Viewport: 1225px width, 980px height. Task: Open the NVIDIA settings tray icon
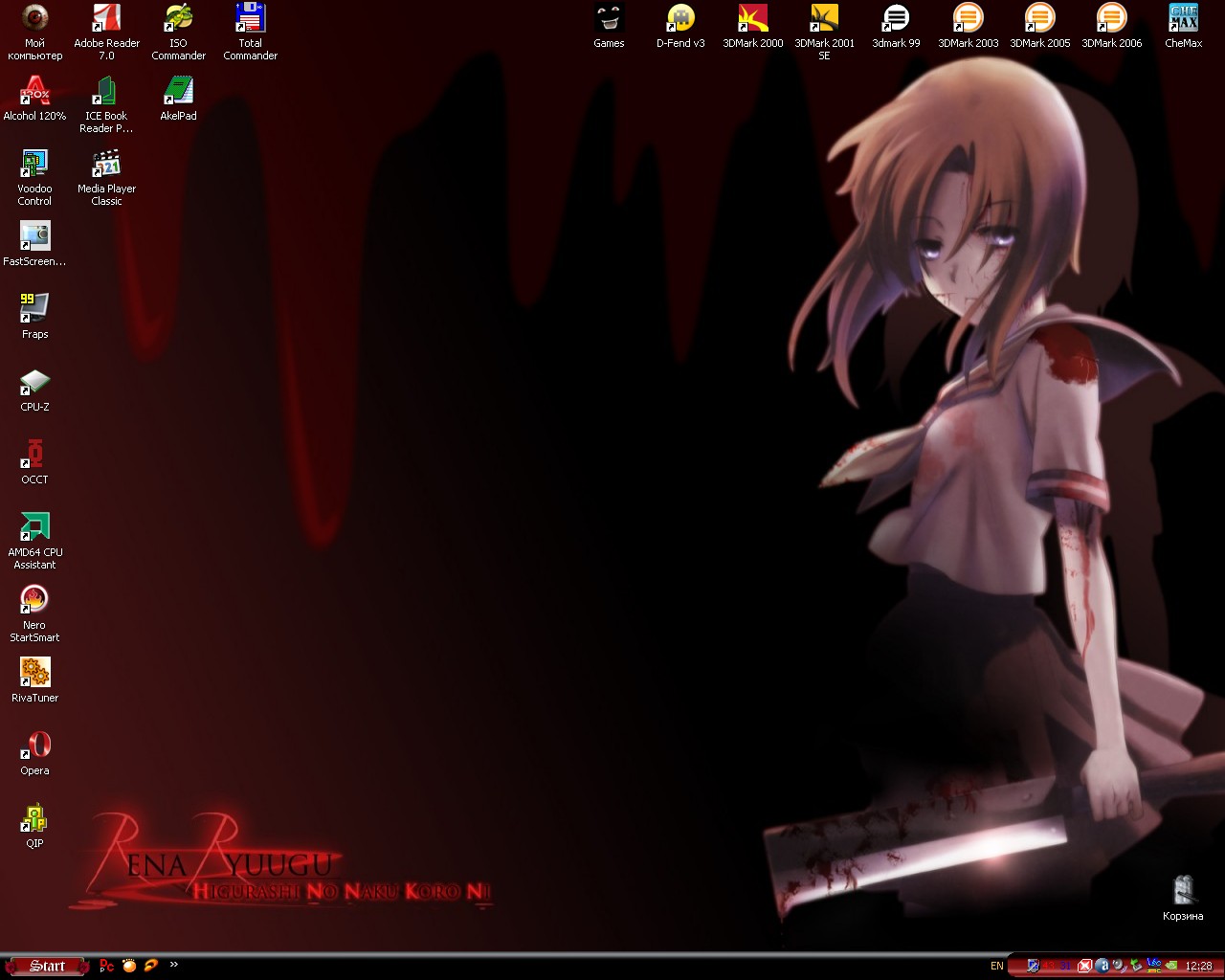pos(1170,967)
